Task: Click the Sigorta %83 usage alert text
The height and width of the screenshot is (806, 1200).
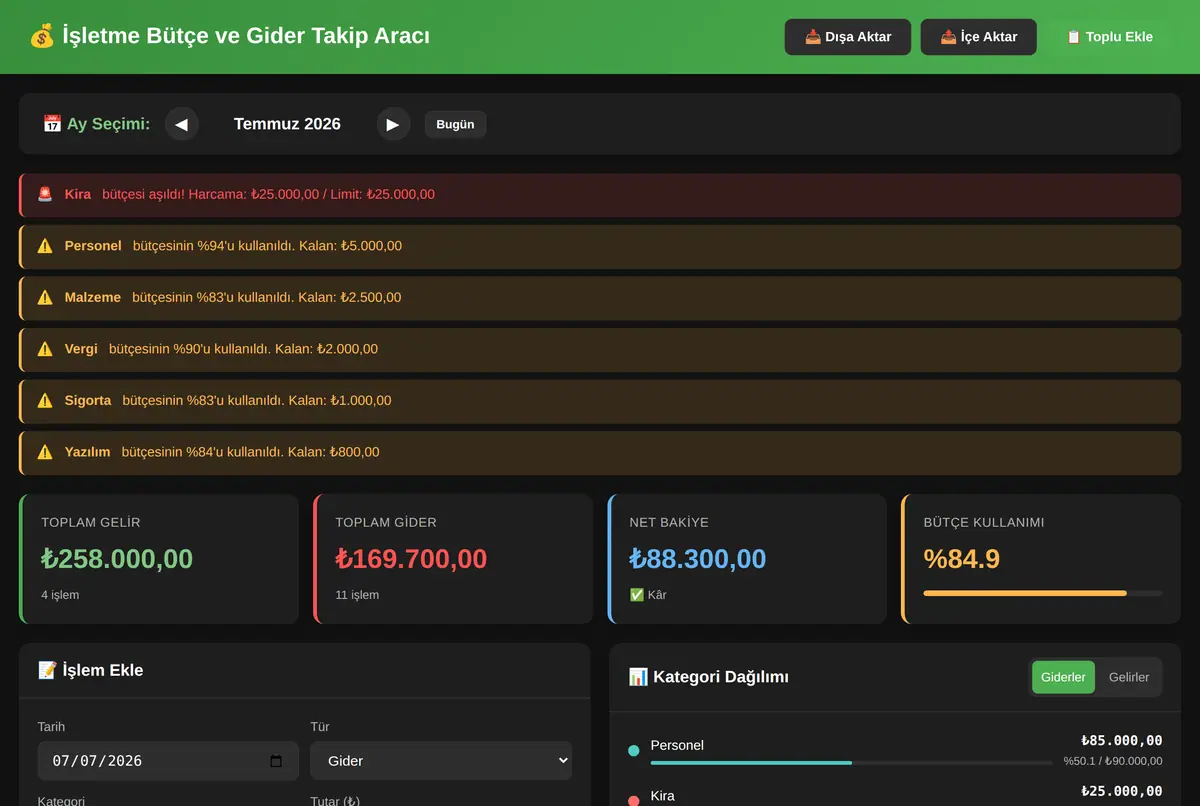Action: [257, 400]
